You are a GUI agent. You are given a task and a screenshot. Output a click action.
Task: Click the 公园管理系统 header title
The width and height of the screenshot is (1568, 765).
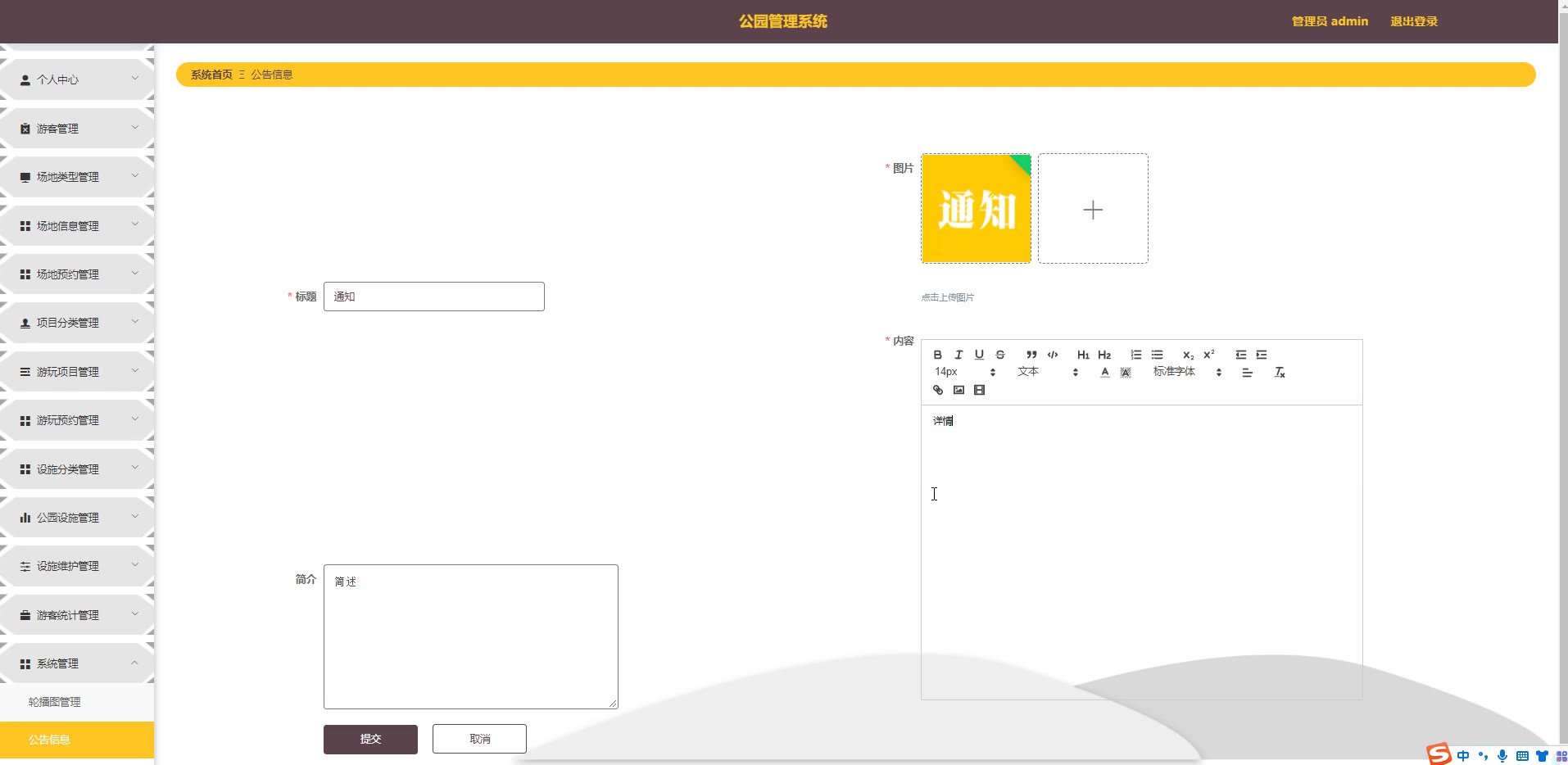tap(783, 21)
